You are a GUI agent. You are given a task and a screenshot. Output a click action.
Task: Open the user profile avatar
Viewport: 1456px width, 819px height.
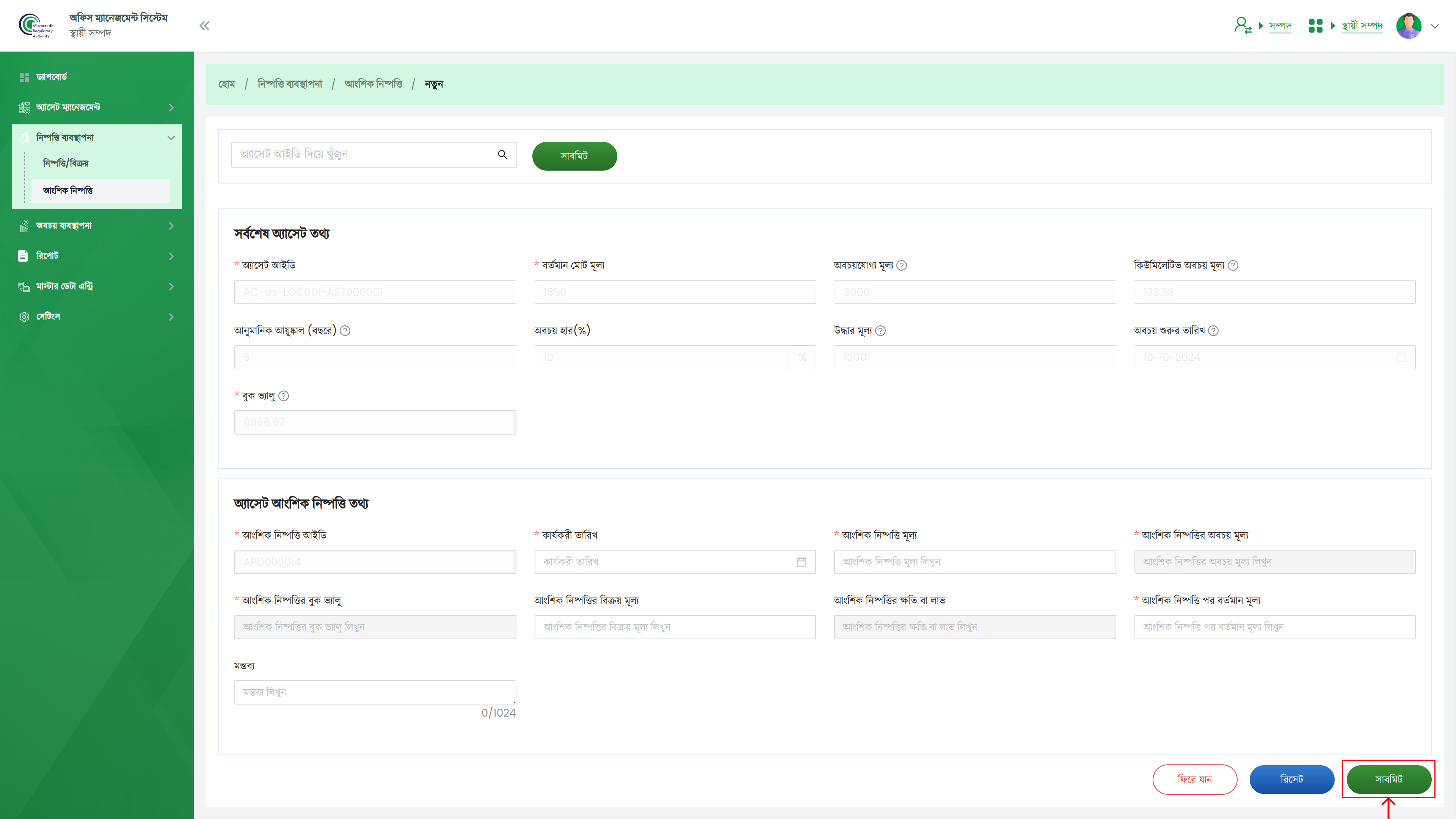1409,26
